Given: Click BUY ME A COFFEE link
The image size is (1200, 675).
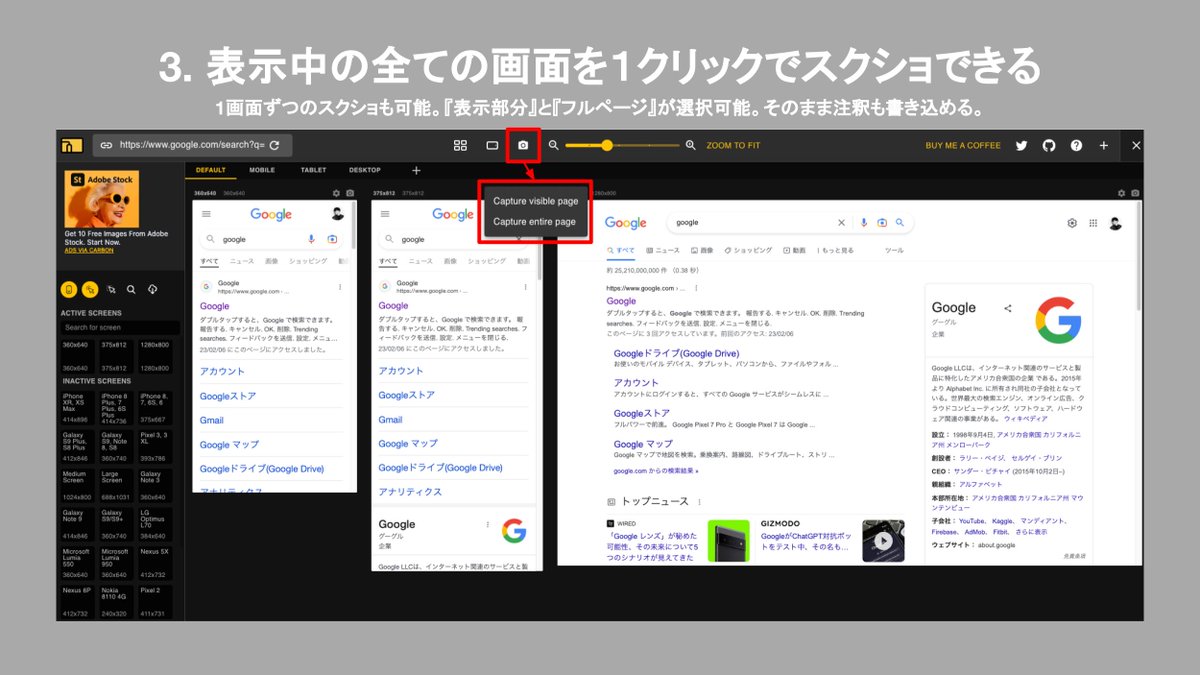Looking at the screenshot, I should click(x=963, y=145).
